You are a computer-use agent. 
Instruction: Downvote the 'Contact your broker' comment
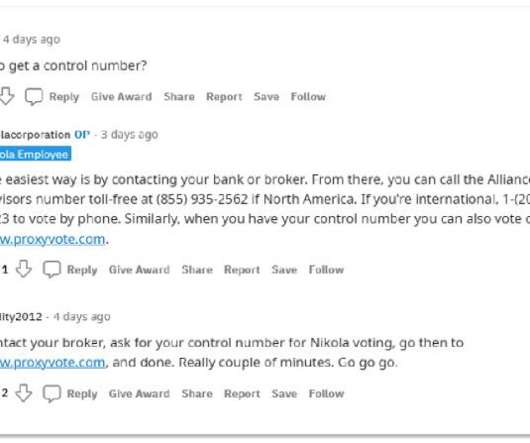click(x=24, y=393)
